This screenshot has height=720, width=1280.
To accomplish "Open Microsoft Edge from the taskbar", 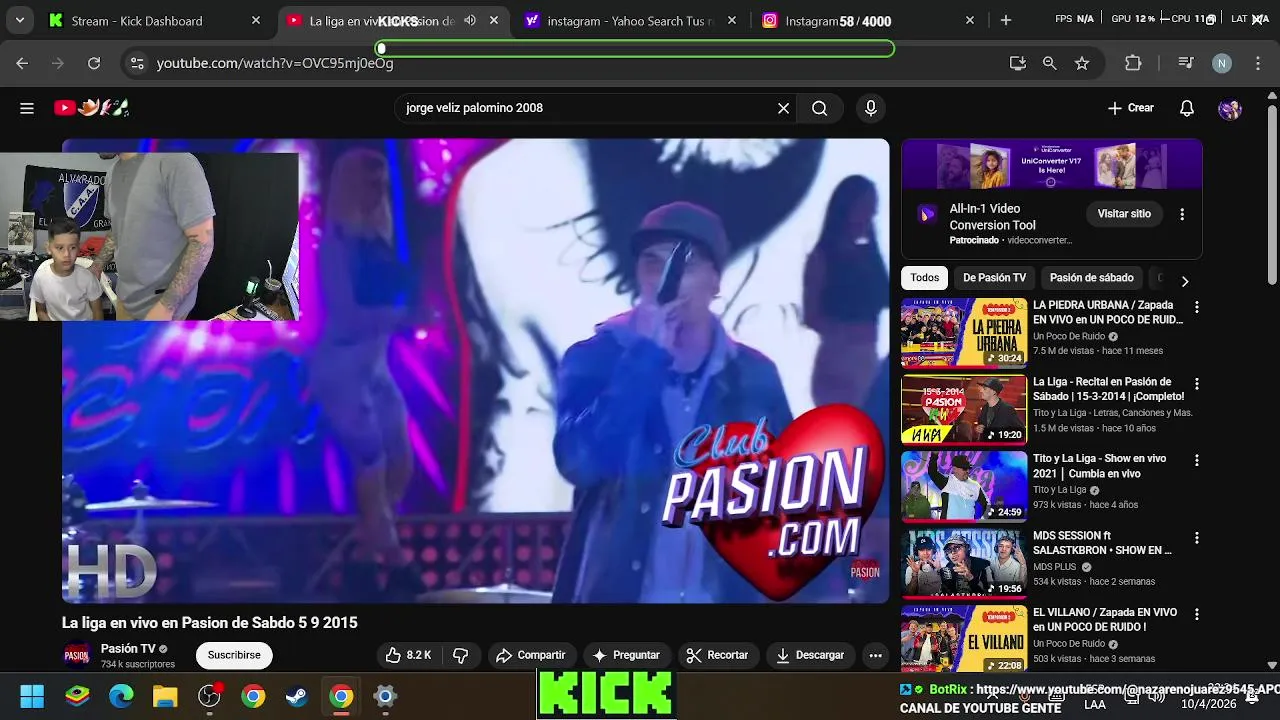I will (x=121, y=696).
